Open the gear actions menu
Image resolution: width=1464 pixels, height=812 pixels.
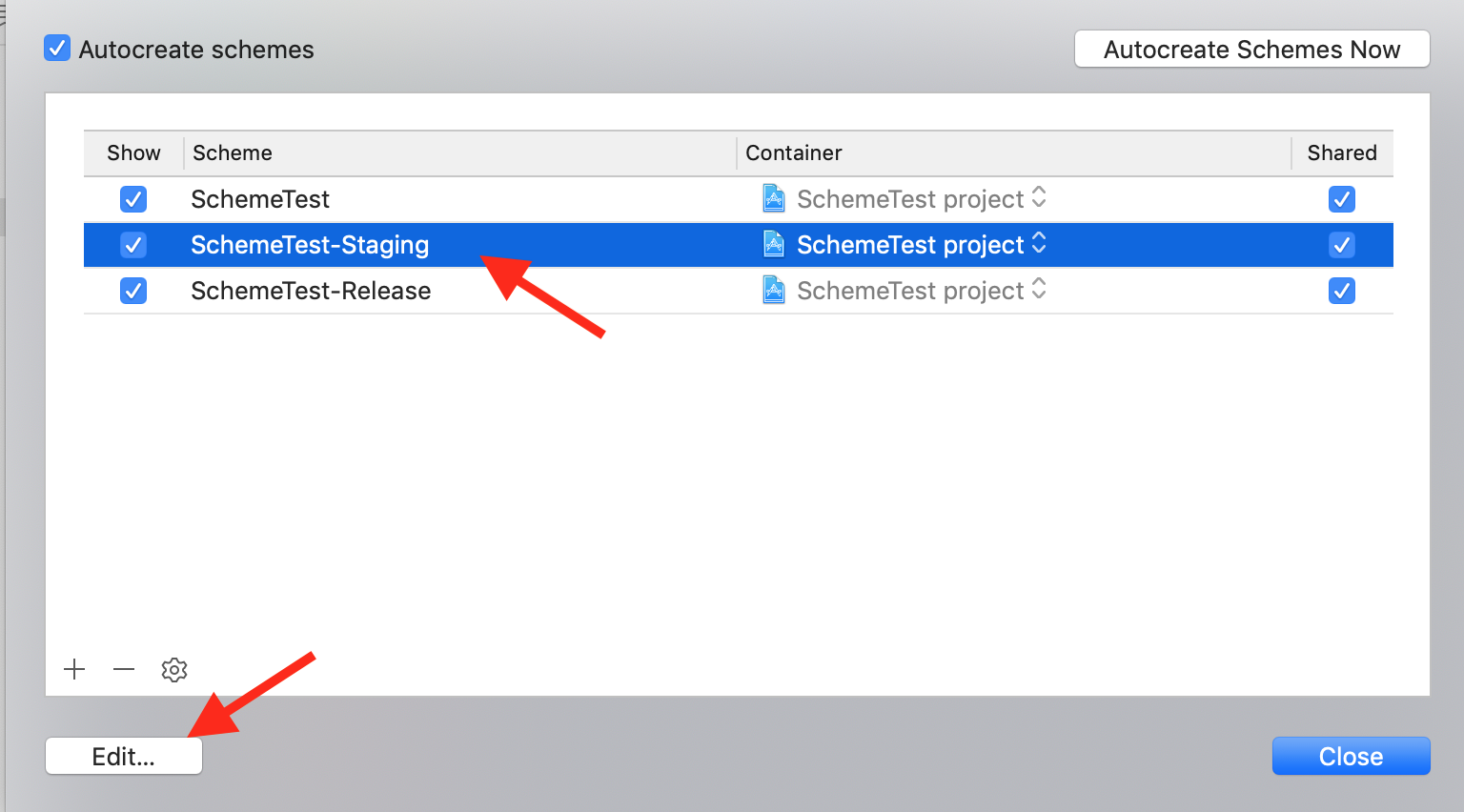pyautogui.click(x=174, y=670)
